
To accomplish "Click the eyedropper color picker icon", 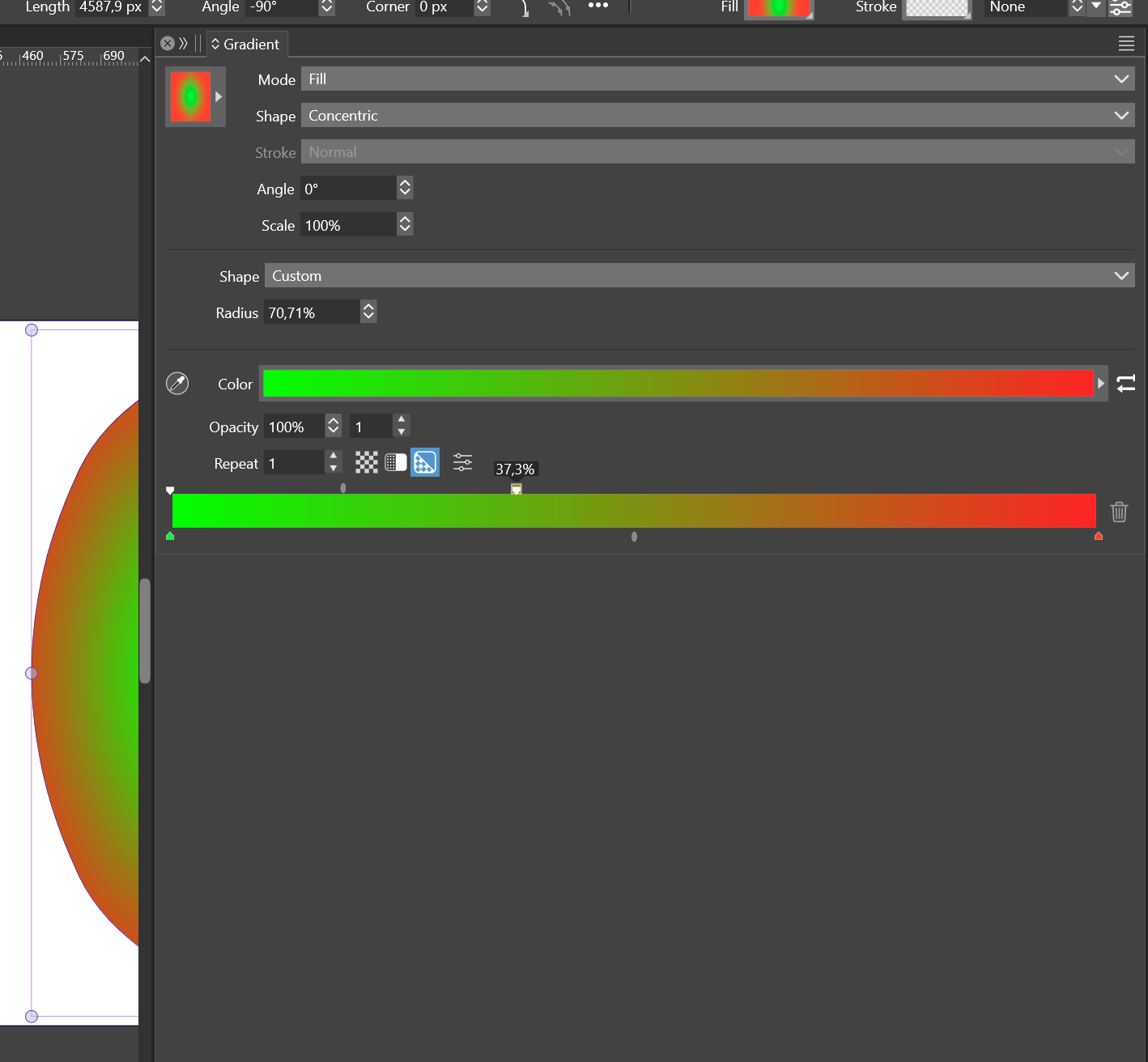I will (177, 384).
